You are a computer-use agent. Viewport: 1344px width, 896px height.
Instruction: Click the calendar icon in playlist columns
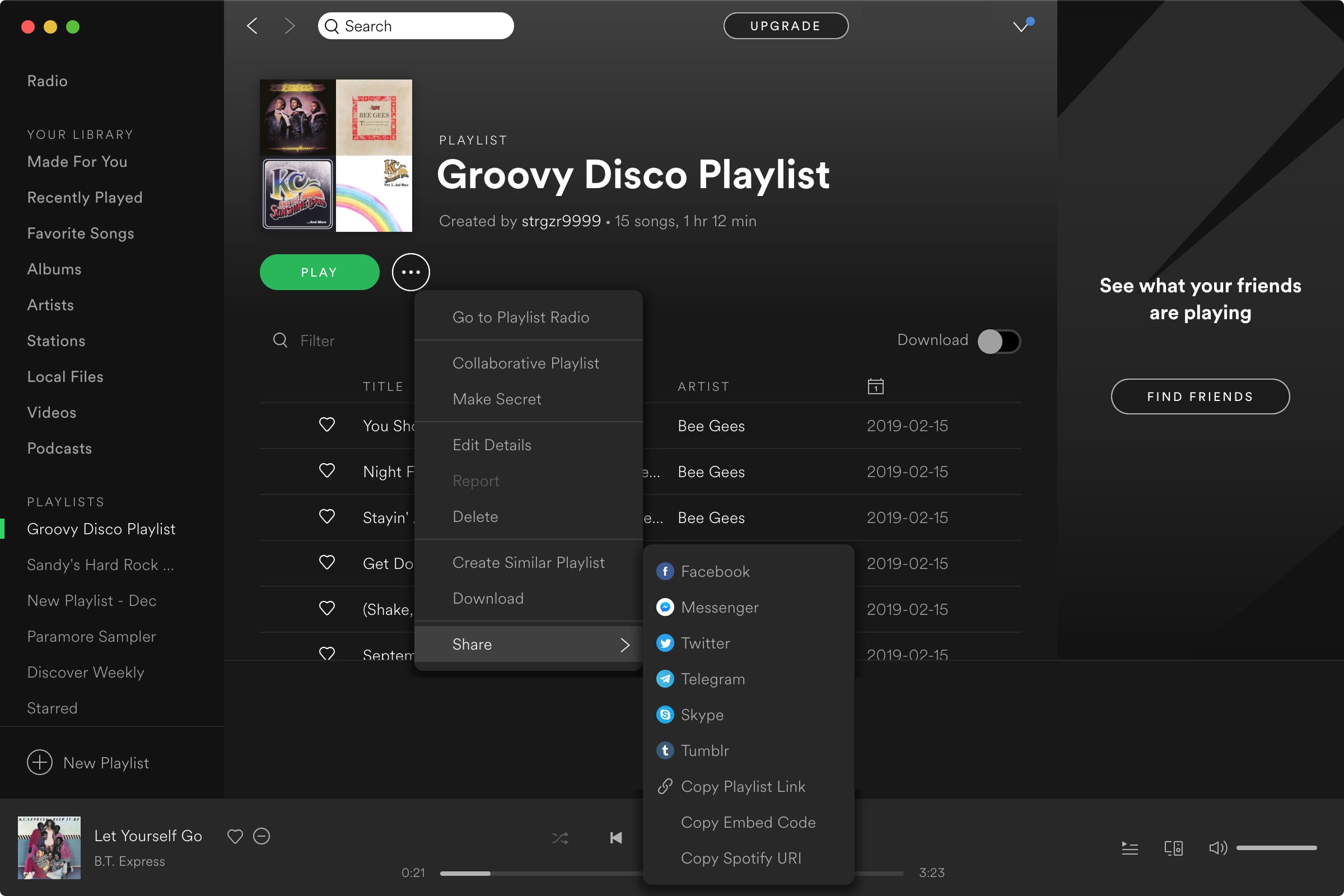pos(875,386)
